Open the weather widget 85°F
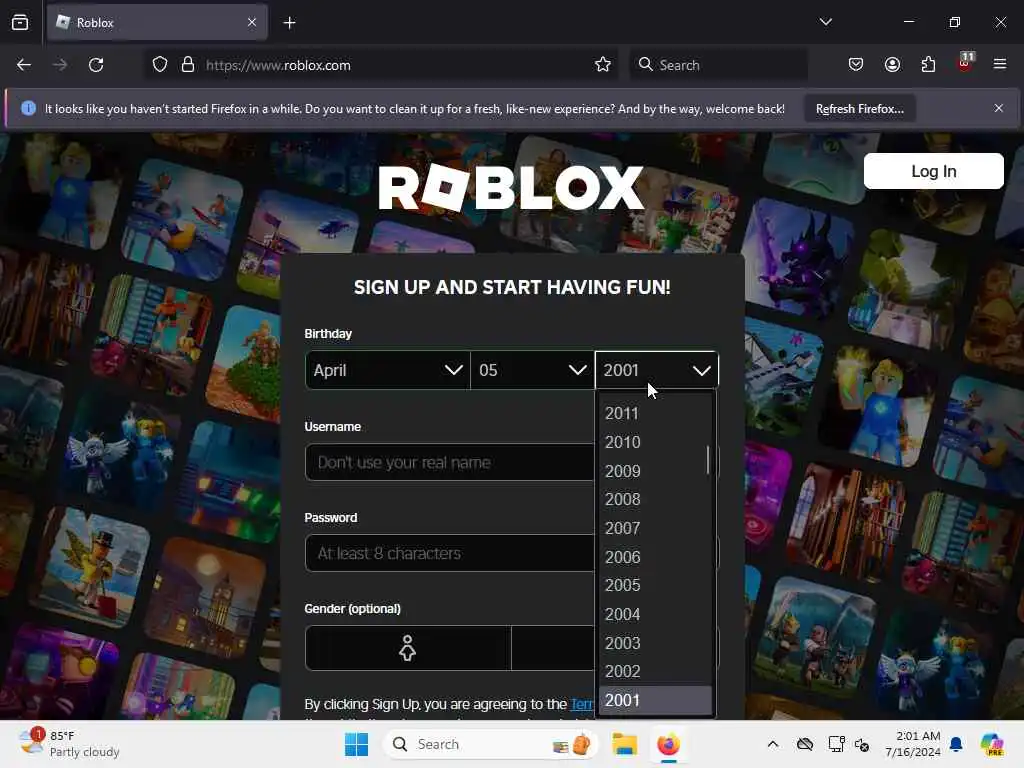 point(69,744)
